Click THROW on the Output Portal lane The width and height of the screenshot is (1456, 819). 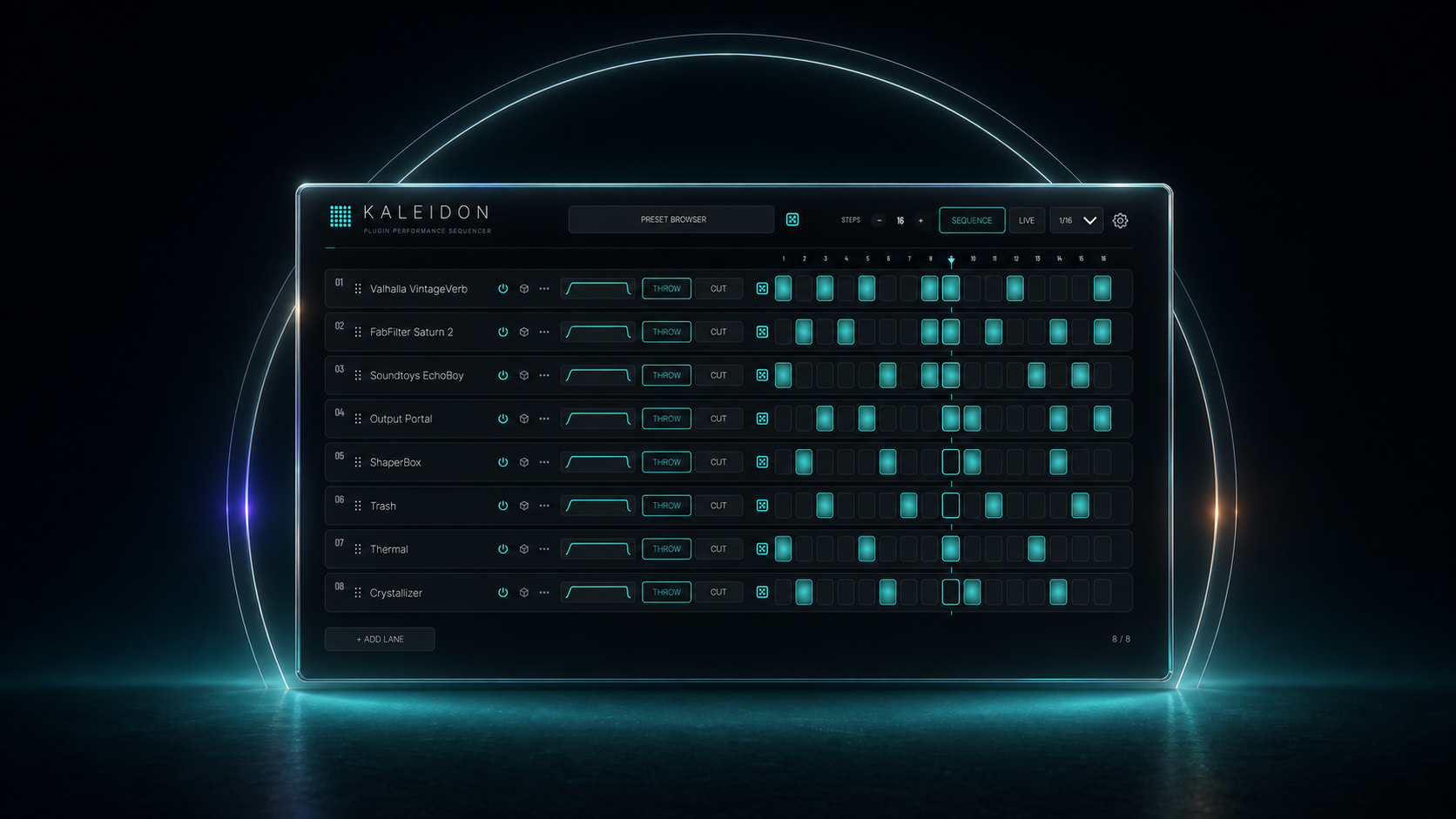pyautogui.click(x=667, y=419)
